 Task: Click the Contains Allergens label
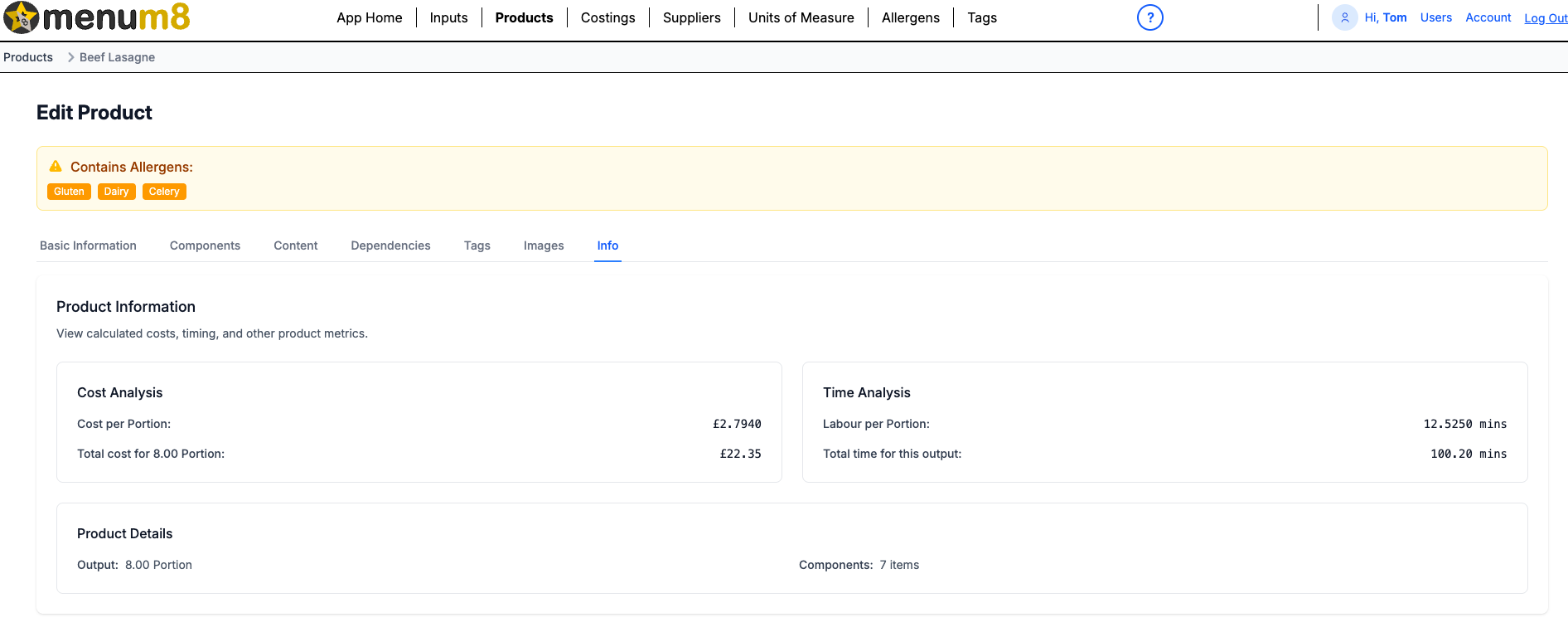(x=132, y=167)
